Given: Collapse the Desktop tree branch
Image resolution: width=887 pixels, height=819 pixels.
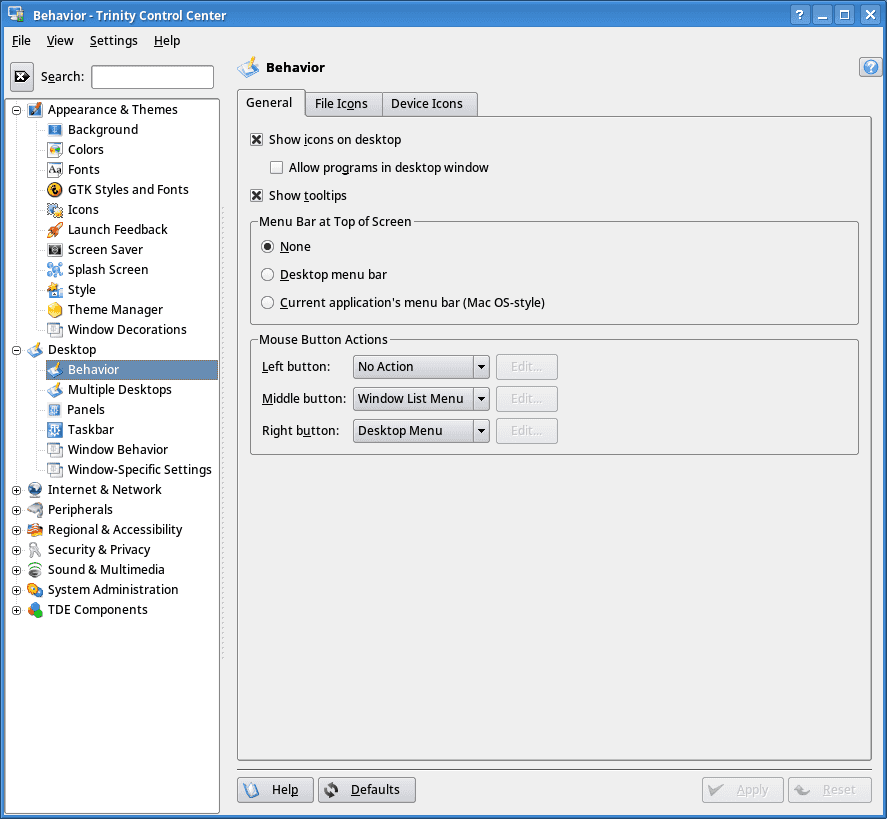Looking at the screenshot, I should pos(17,350).
